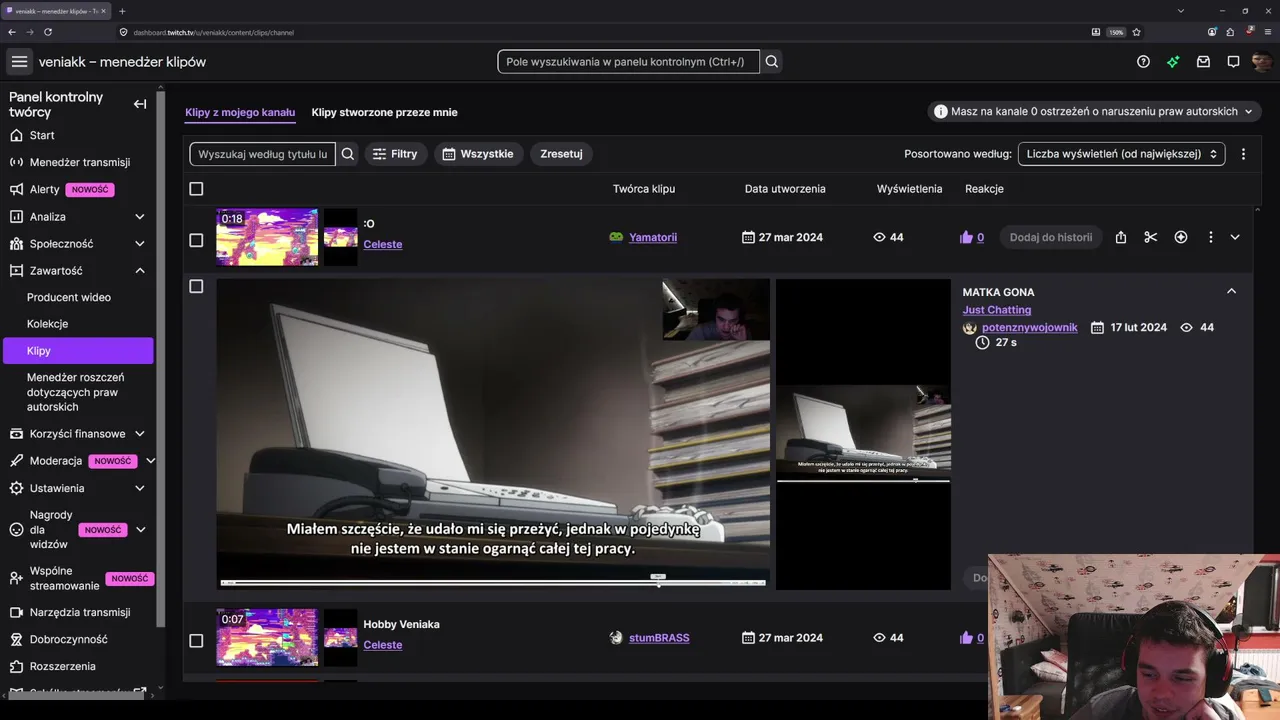Open the ":O" clip thumbnail
Screen dimensions: 1280x720
coord(267,237)
